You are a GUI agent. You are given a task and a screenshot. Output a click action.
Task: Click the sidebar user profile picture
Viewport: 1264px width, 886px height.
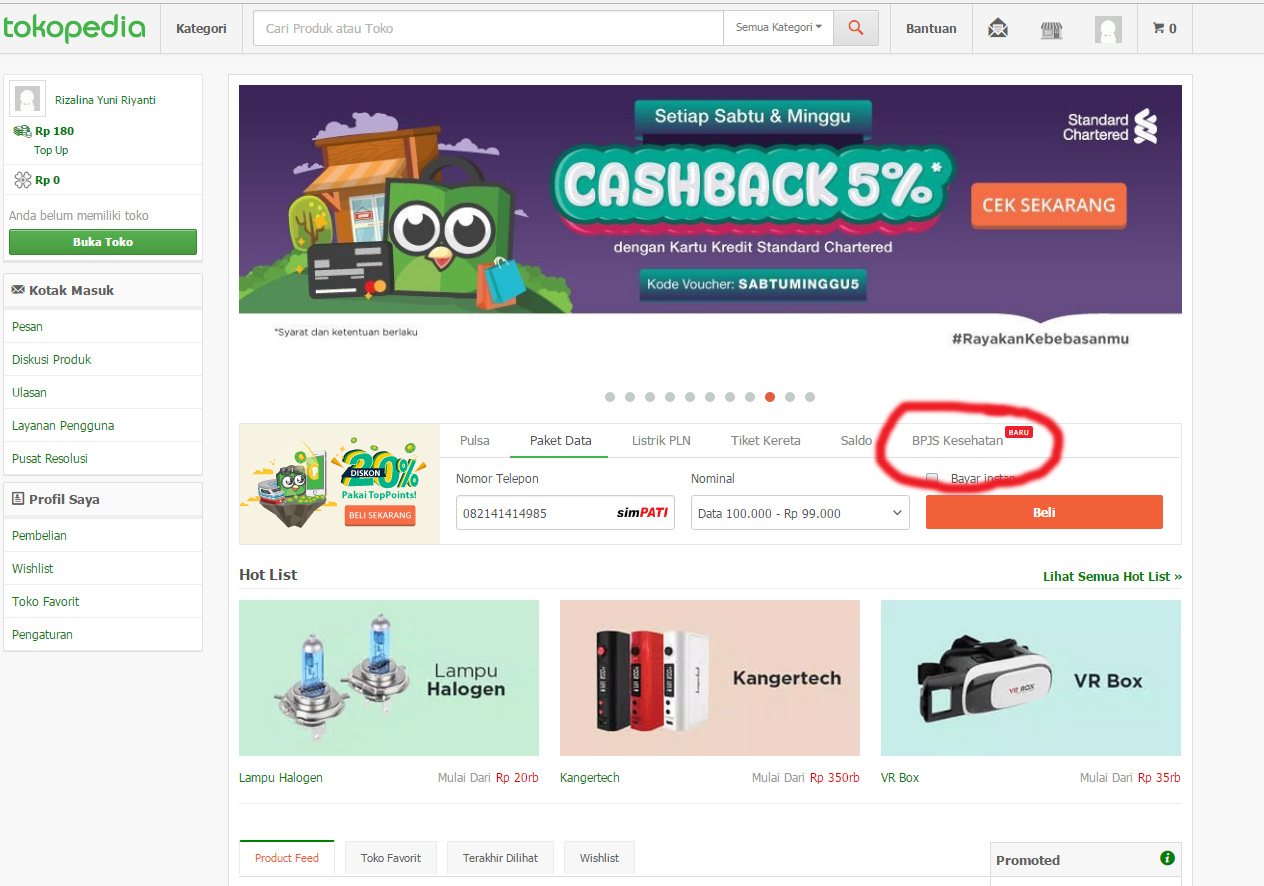(27, 99)
